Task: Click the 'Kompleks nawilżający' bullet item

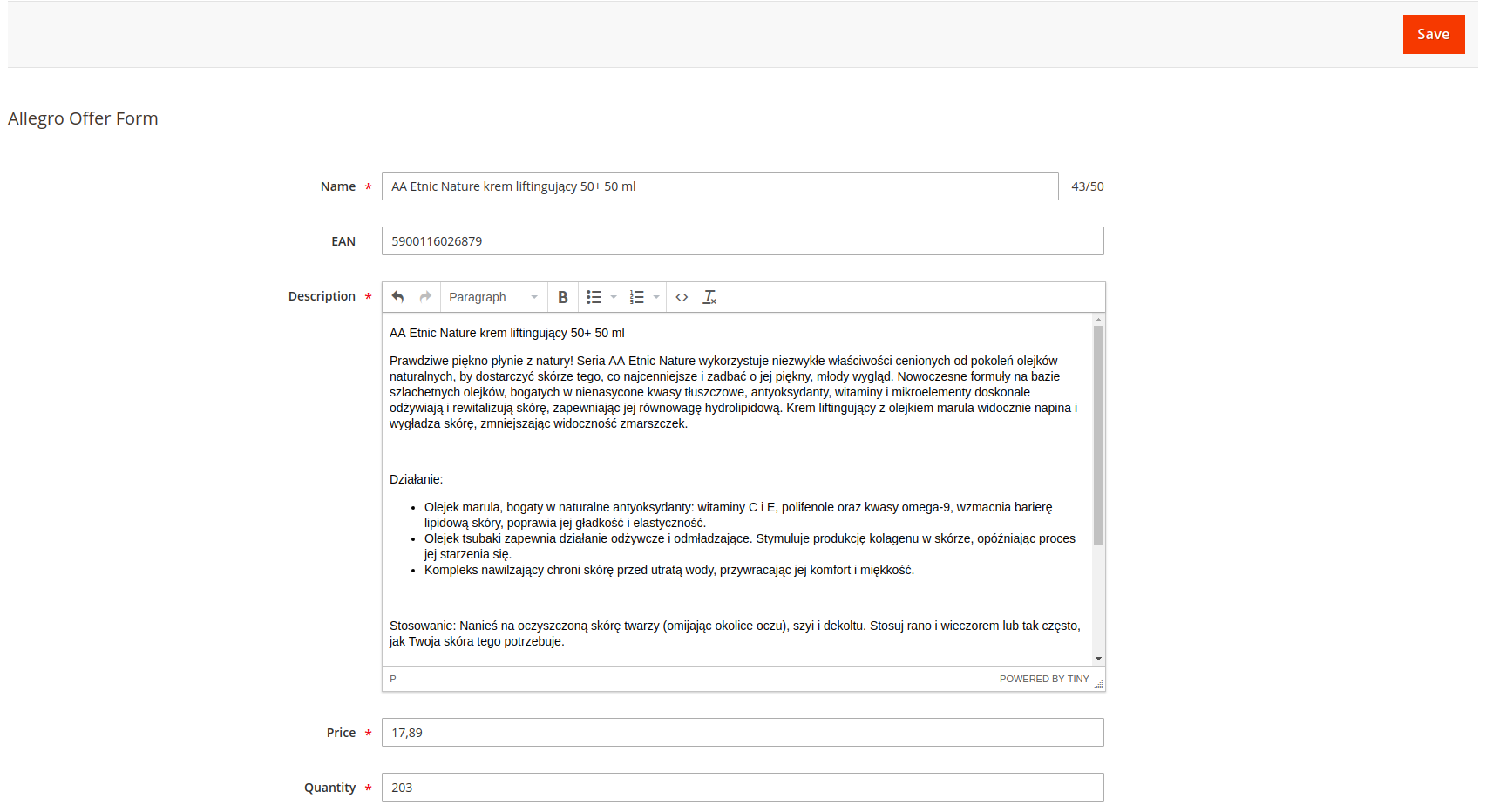Action: (x=669, y=570)
